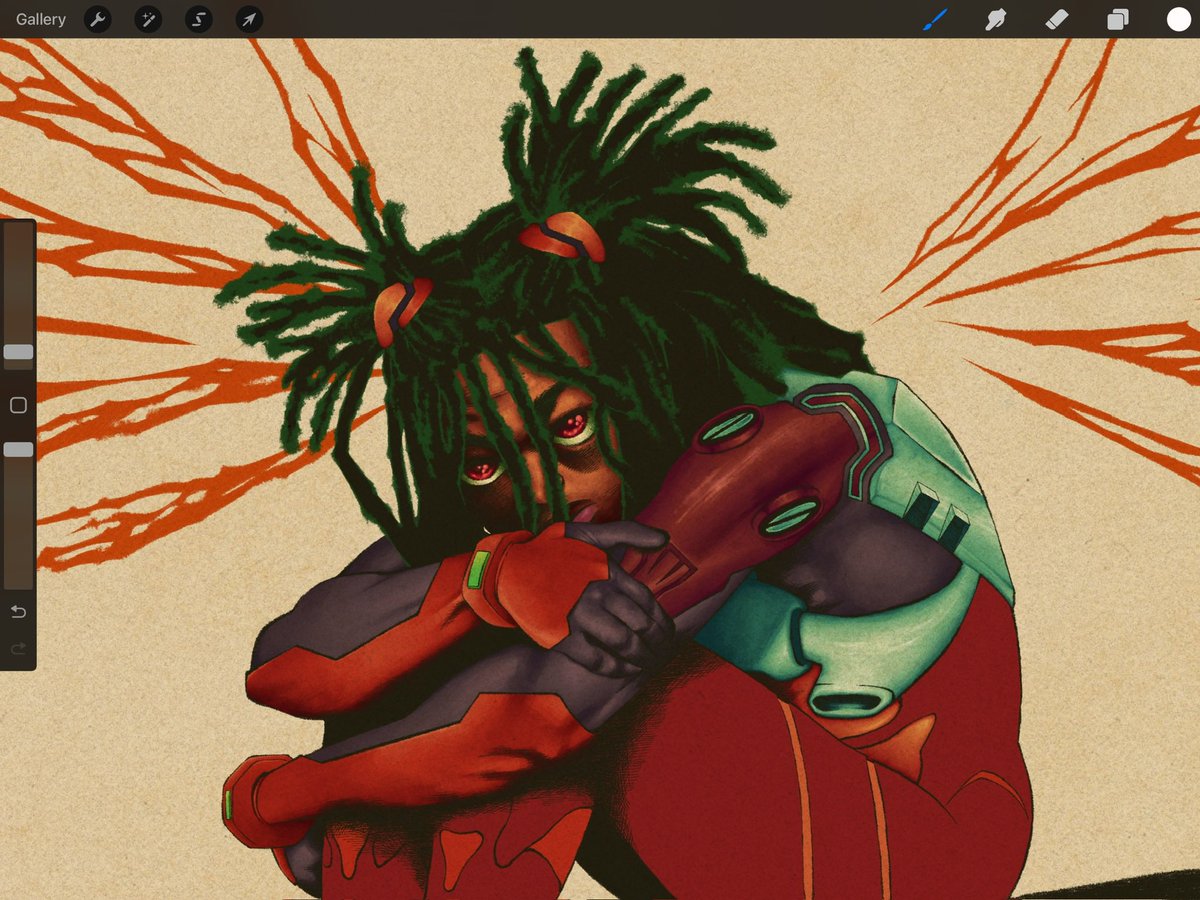Image resolution: width=1200 pixels, height=900 pixels.
Task: Undo the last action with sidebar arrow
Action: coord(18,611)
